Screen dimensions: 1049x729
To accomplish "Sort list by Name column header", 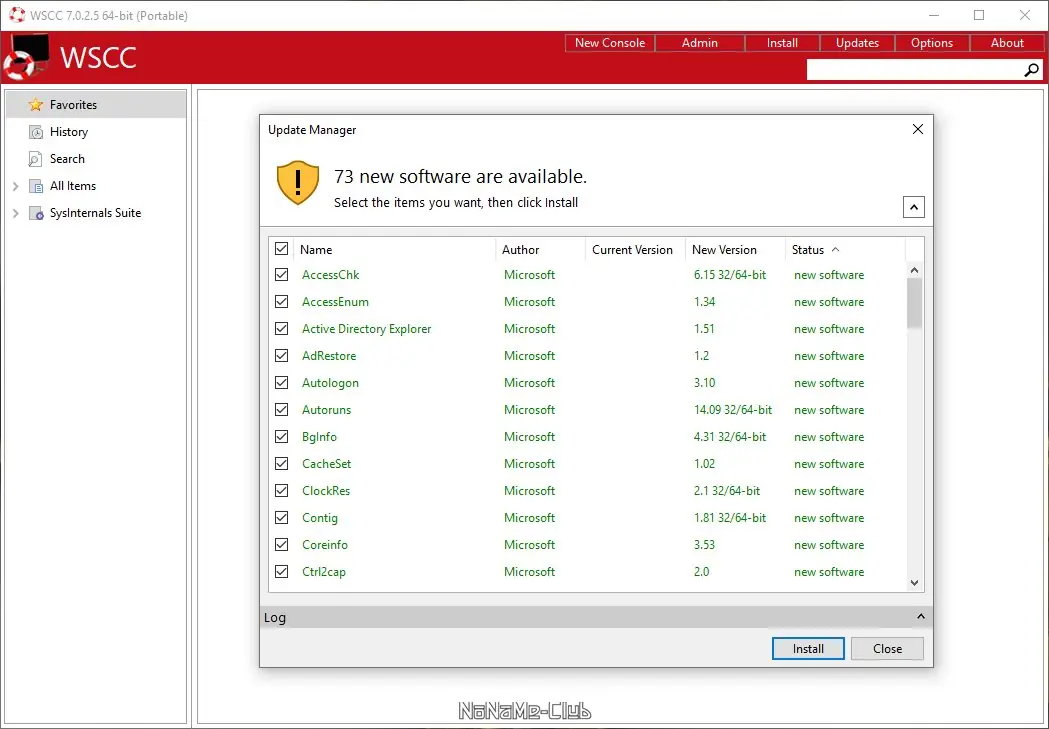I will (395, 249).
